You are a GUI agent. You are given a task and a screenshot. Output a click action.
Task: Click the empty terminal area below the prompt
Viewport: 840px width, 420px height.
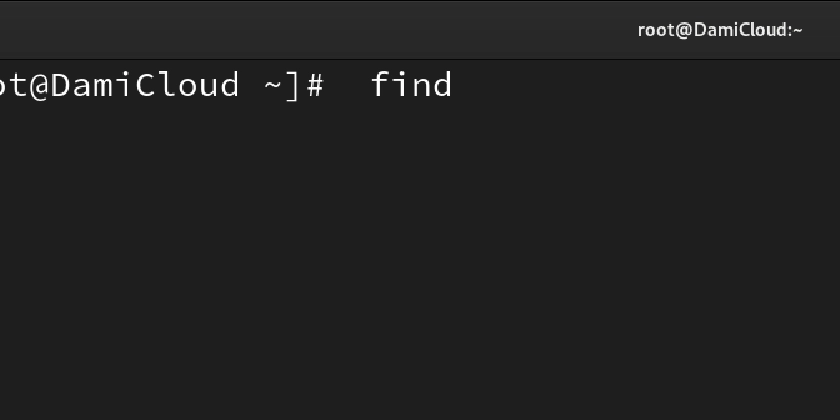click(420, 257)
